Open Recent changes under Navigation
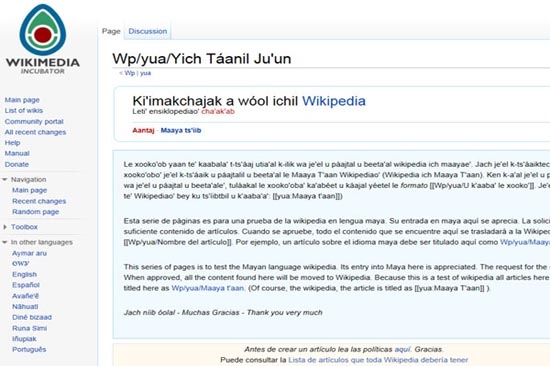The image size is (550, 366). click(39, 201)
